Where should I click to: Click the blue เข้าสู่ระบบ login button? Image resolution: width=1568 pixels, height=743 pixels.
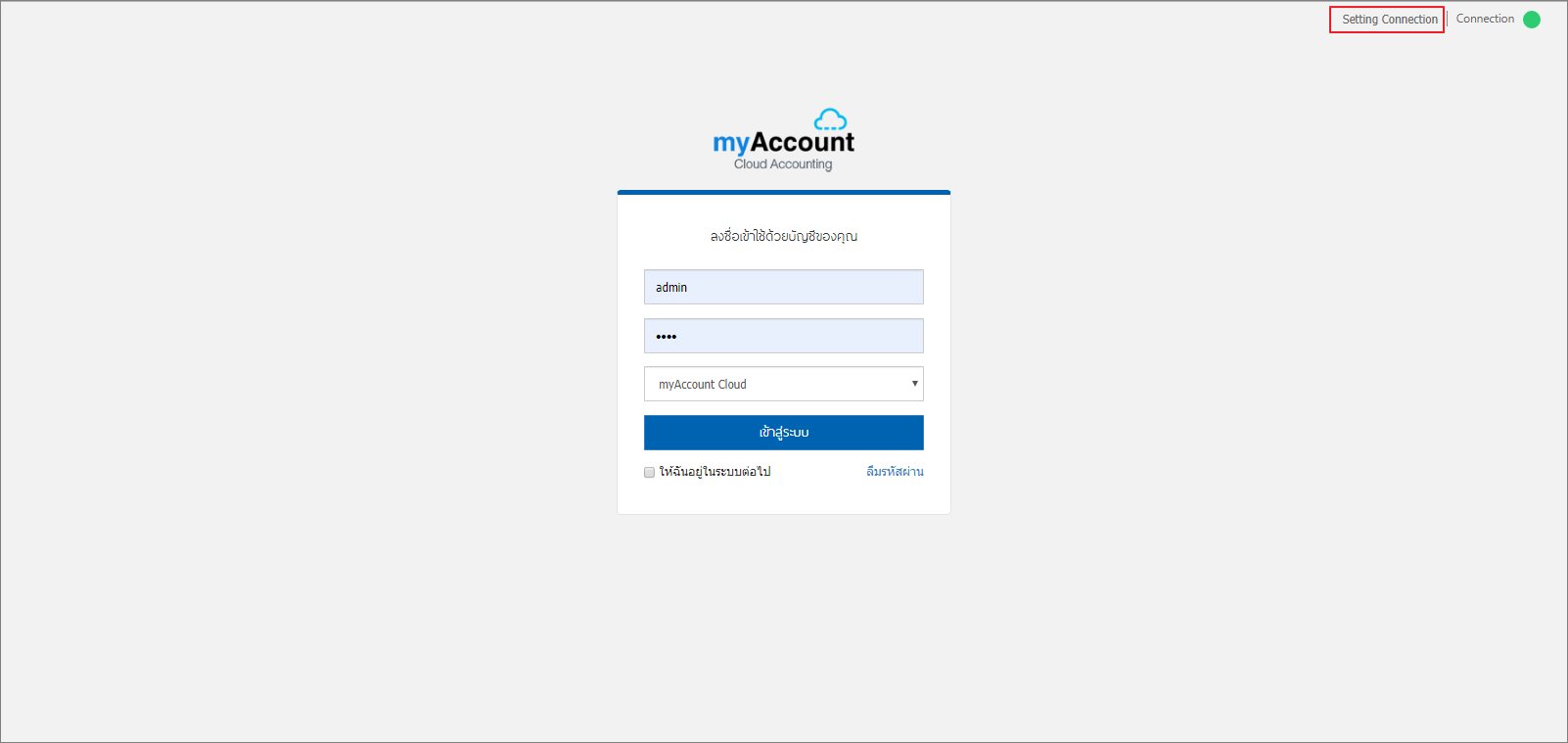[x=783, y=433]
